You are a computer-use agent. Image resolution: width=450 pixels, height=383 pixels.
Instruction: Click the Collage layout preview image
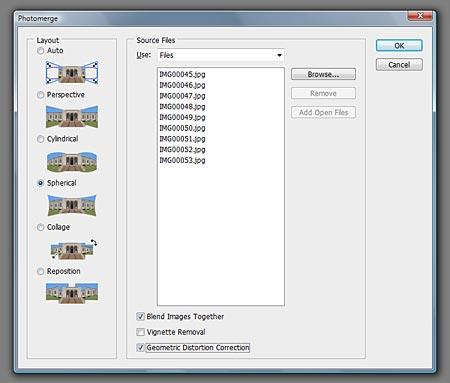73,249
